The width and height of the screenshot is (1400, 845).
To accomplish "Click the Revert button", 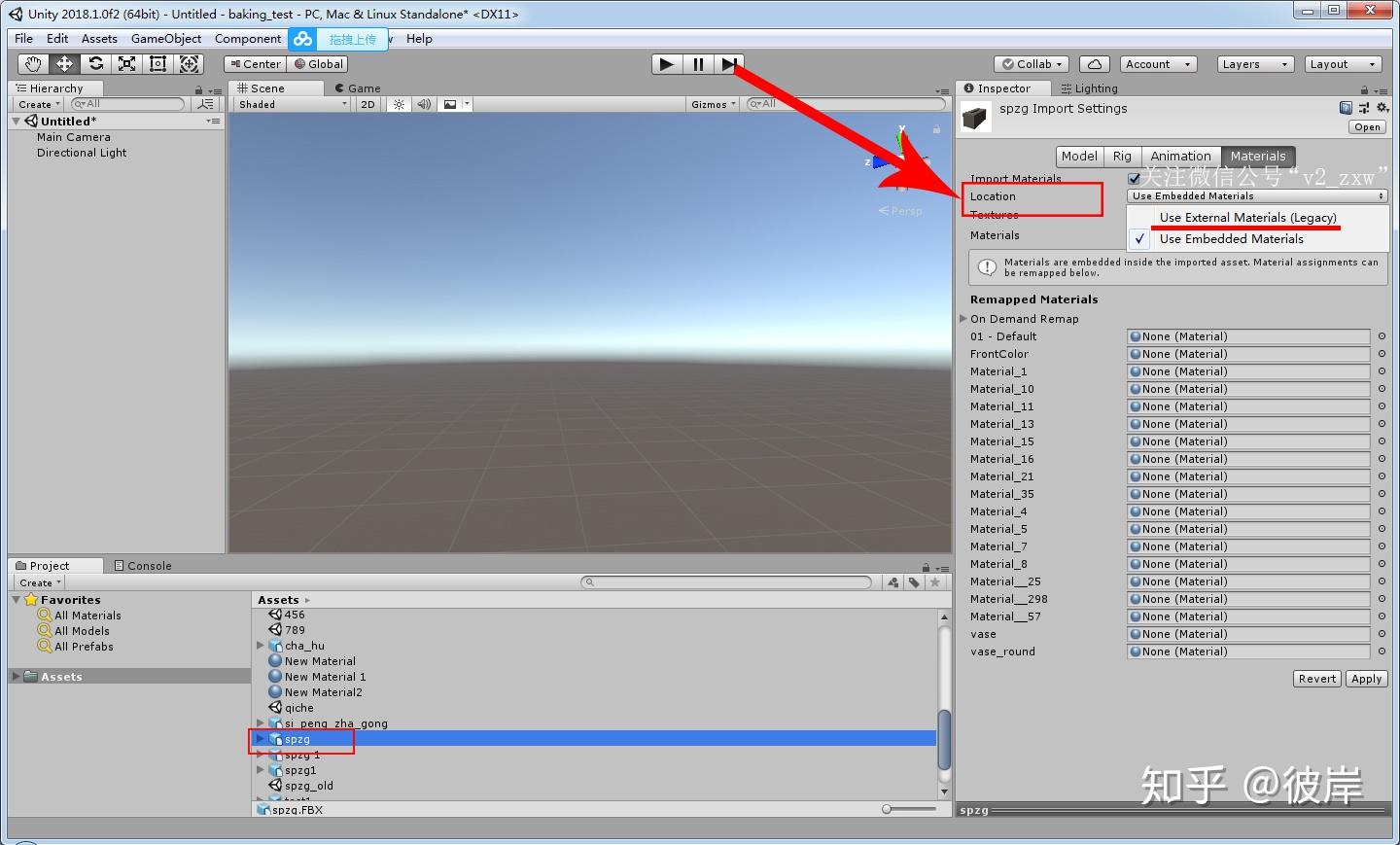I will [1316, 679].
